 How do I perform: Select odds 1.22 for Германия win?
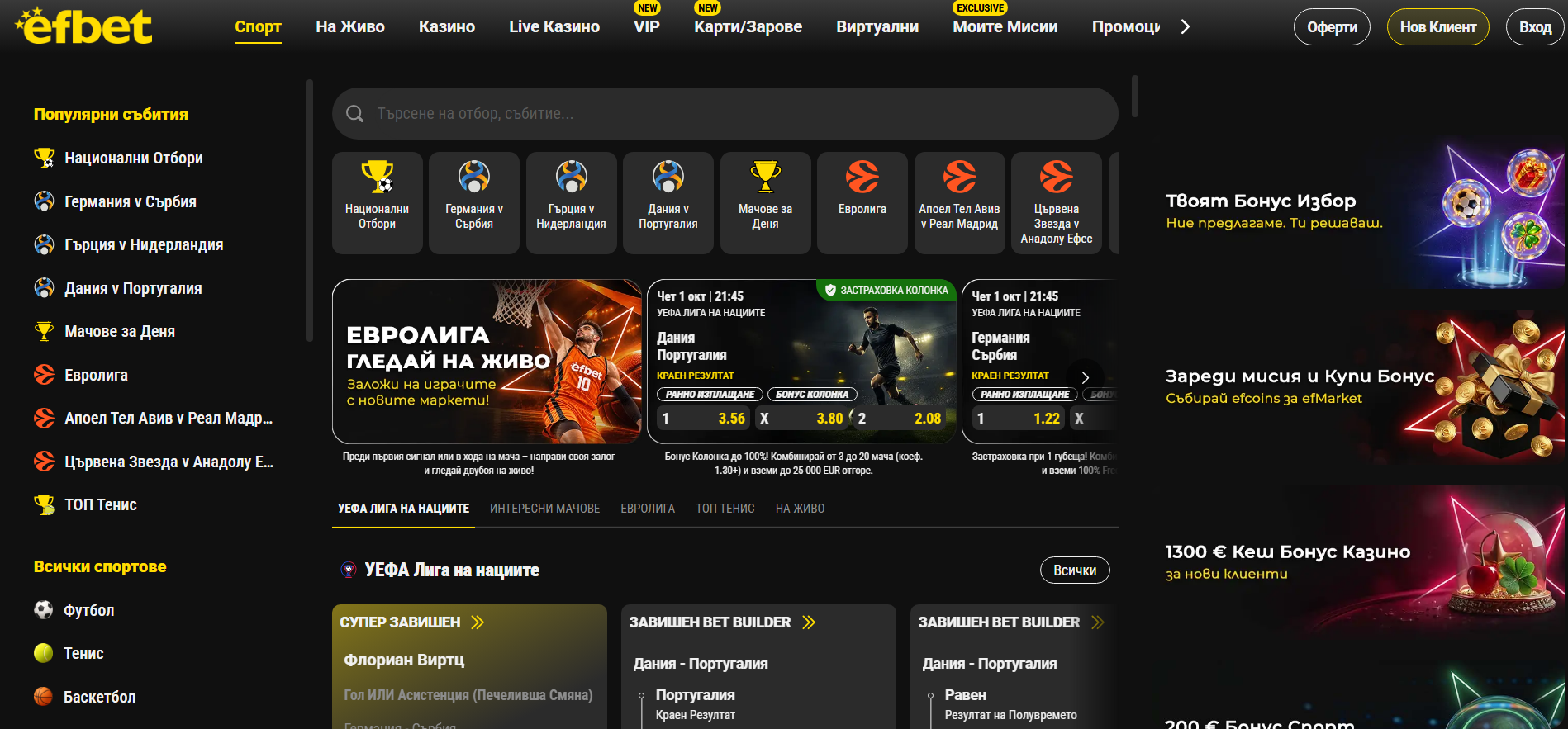(x=1018, y=419)
